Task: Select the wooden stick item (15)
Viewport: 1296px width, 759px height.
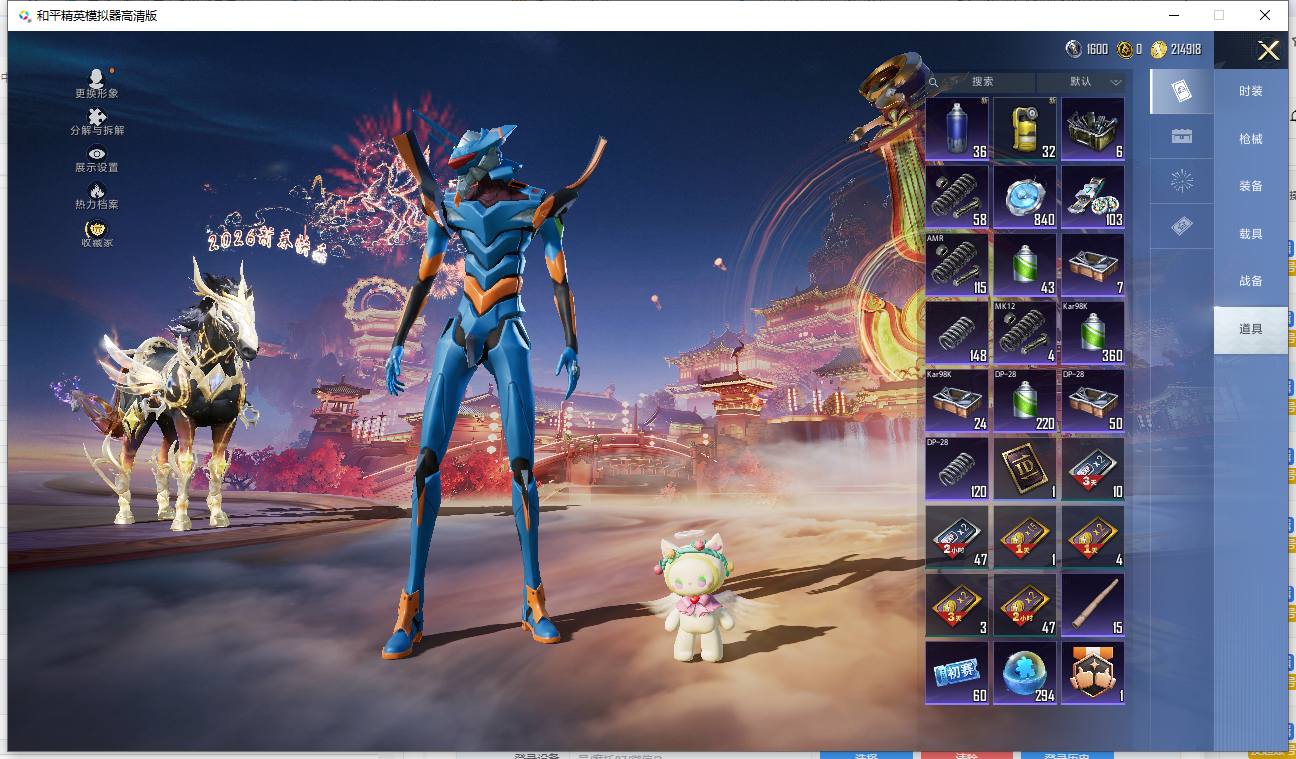Action: [1093, 605]
